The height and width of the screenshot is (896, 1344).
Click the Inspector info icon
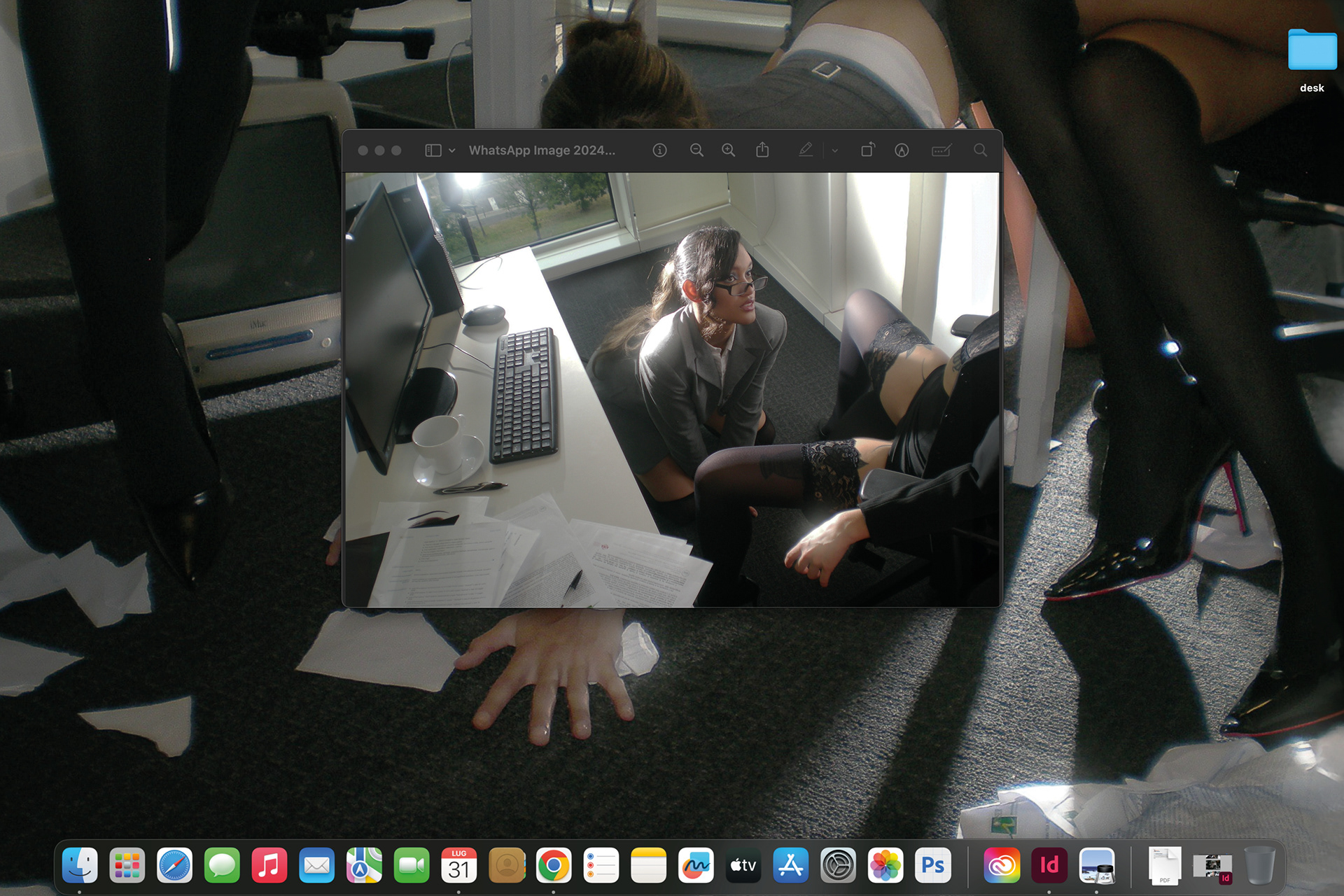click(659, 150)
